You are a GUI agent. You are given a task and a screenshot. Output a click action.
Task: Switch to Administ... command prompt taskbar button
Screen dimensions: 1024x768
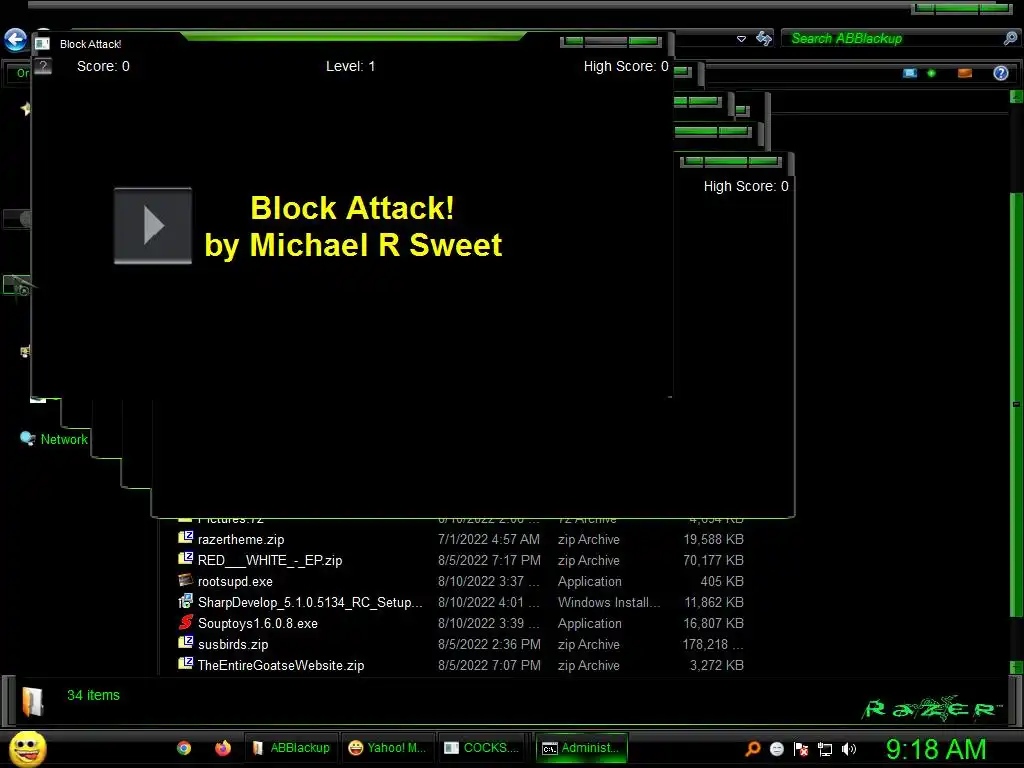point(581,748)
